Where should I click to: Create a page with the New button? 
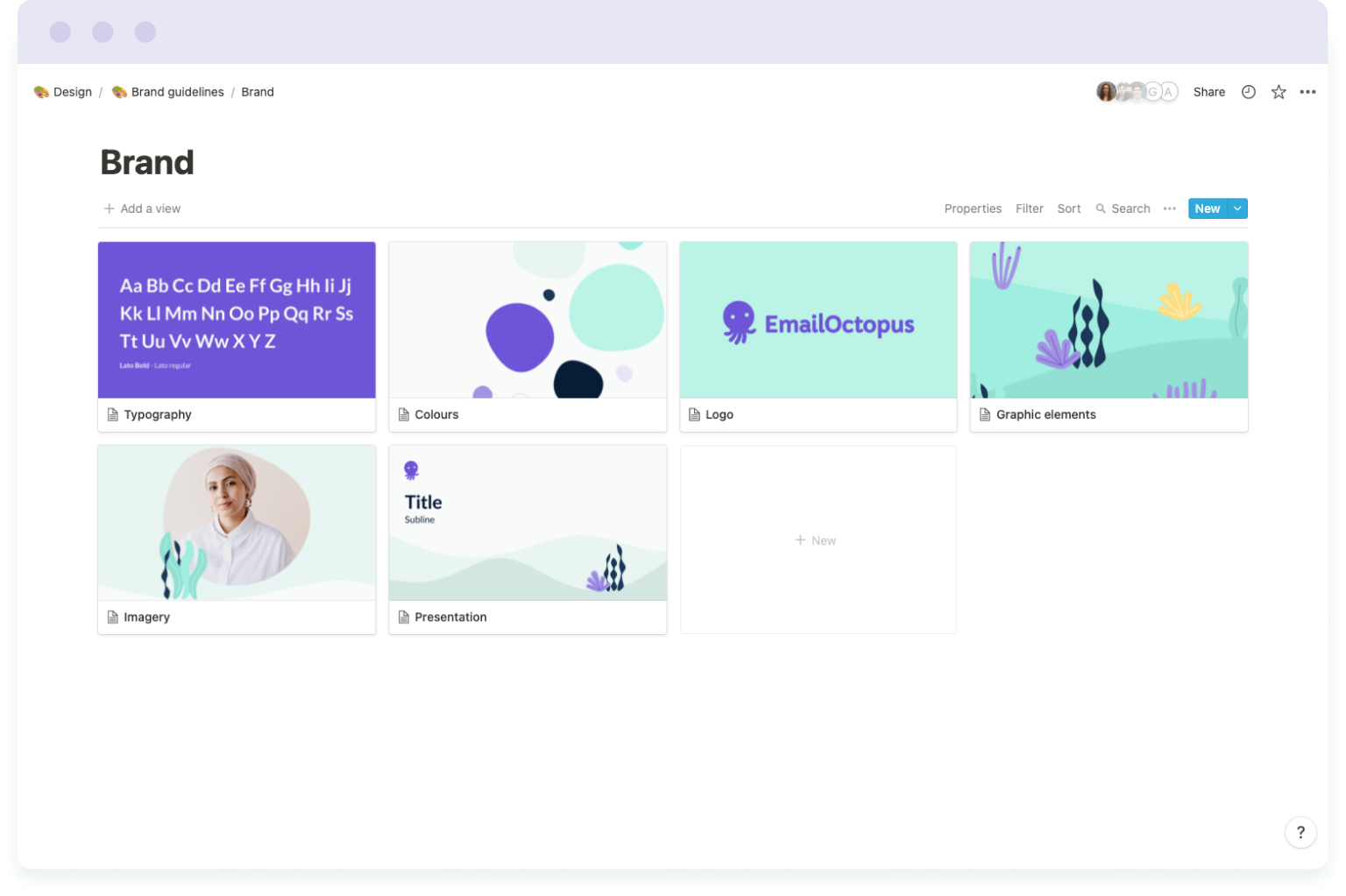tap(1208, 208)
